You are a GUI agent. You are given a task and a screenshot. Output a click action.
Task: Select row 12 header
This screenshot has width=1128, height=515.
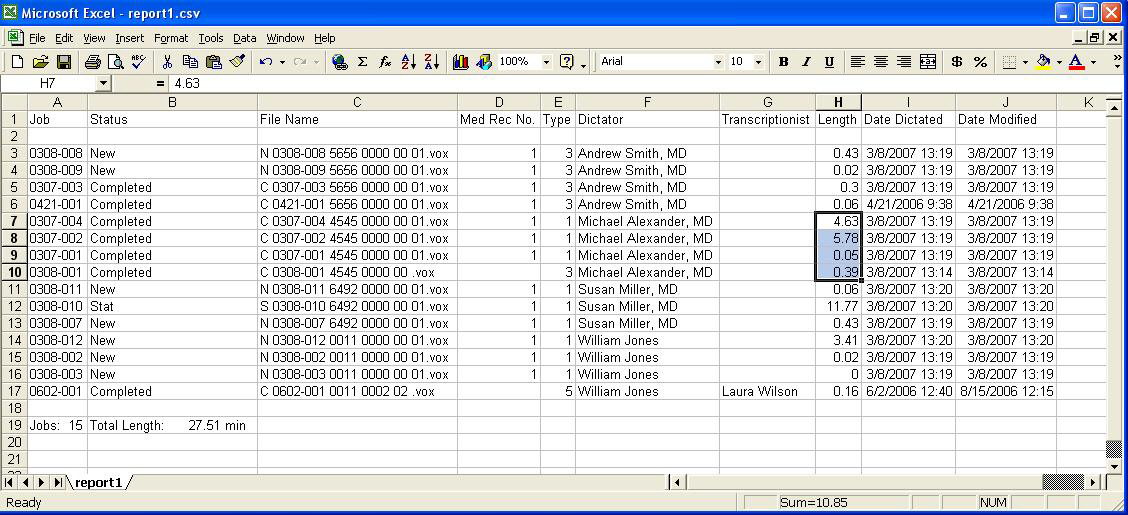(14, 306)
